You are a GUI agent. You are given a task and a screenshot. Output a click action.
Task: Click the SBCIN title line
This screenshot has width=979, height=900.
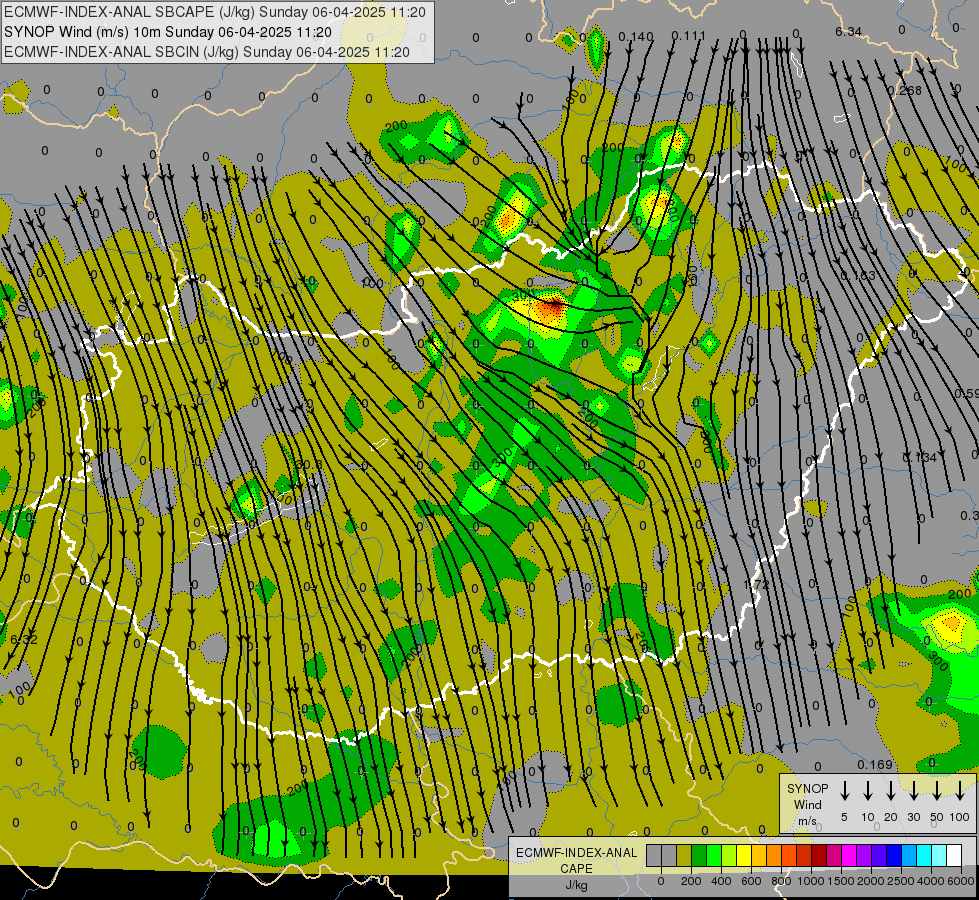207,52
